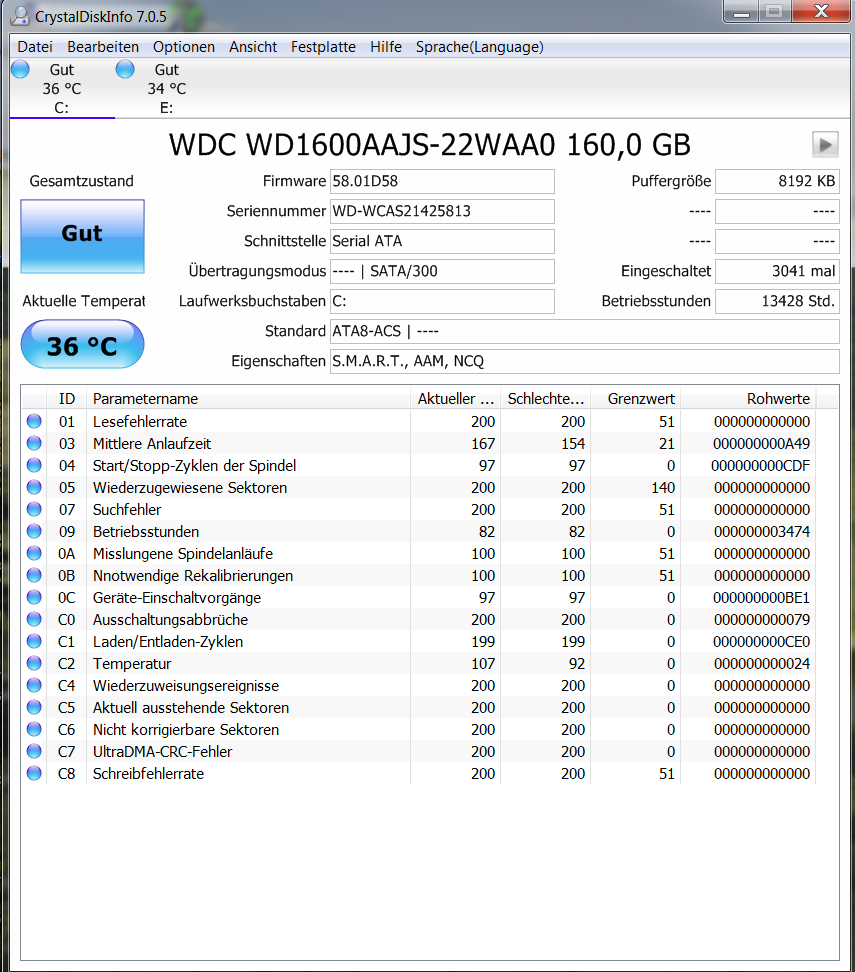
Task: Open the Optionen menu
Action: click(184, 47)
